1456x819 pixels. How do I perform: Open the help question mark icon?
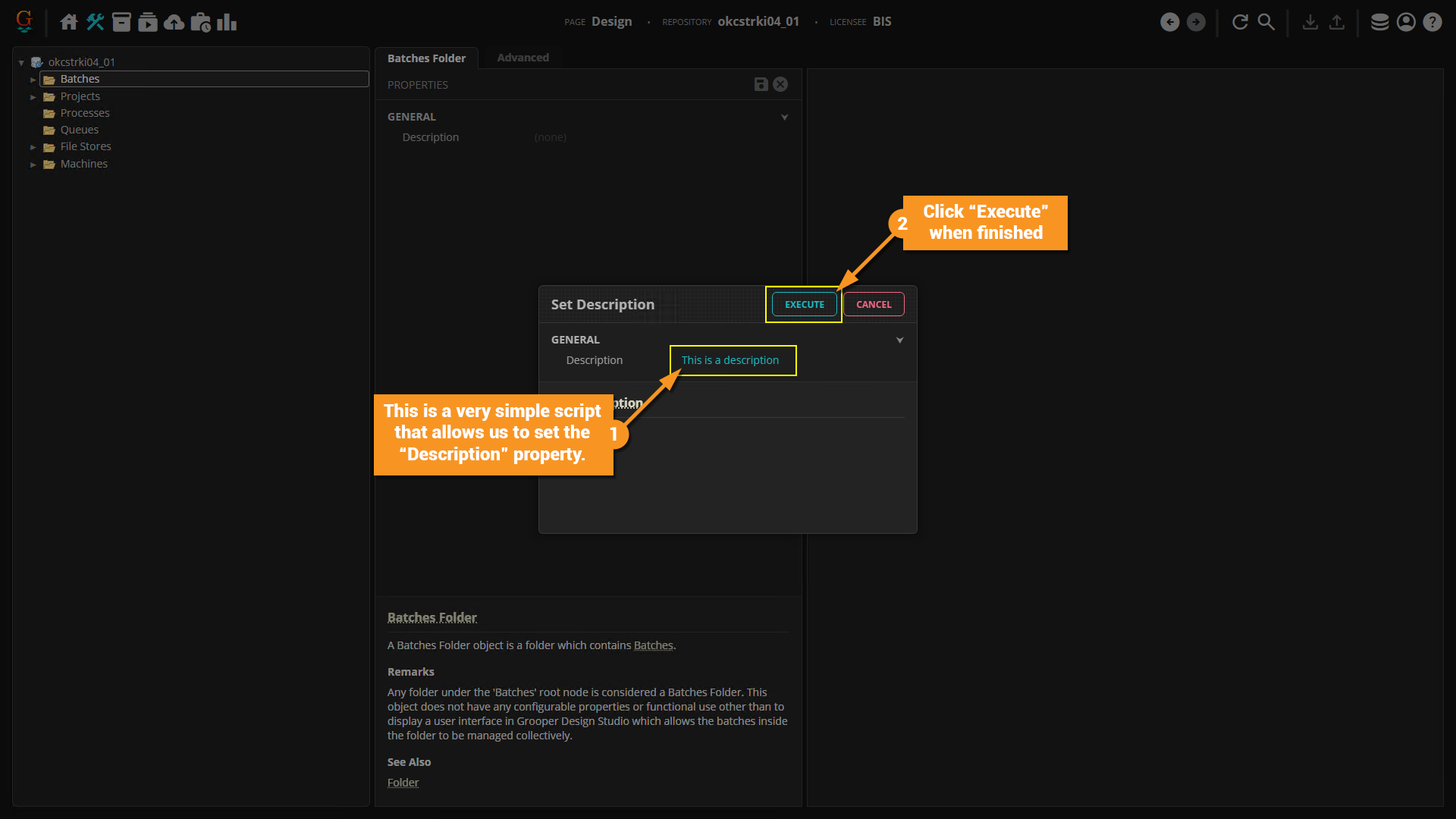(1432, 22)
